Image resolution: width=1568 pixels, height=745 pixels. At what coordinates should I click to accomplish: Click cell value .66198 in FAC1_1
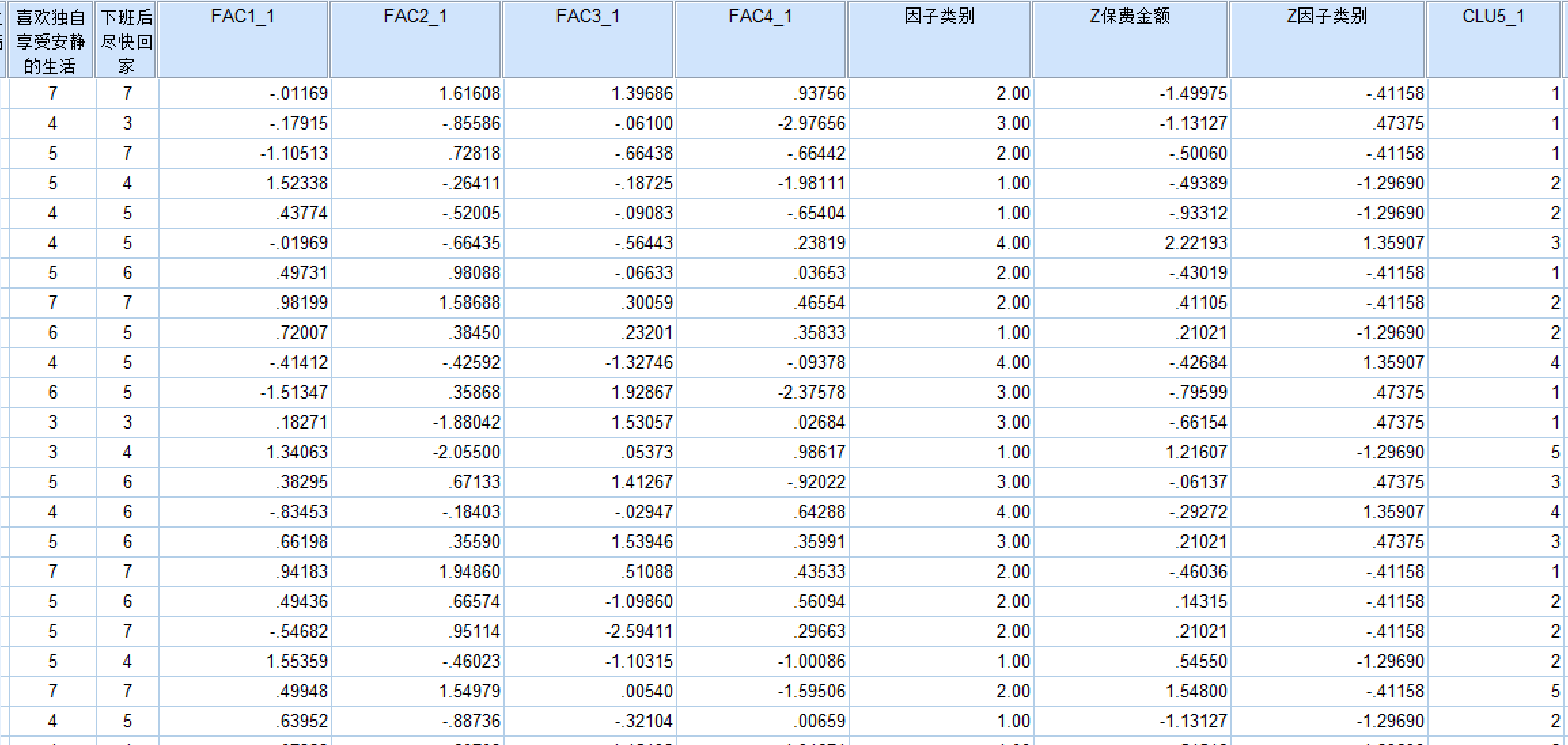click(x=245, y=542)
